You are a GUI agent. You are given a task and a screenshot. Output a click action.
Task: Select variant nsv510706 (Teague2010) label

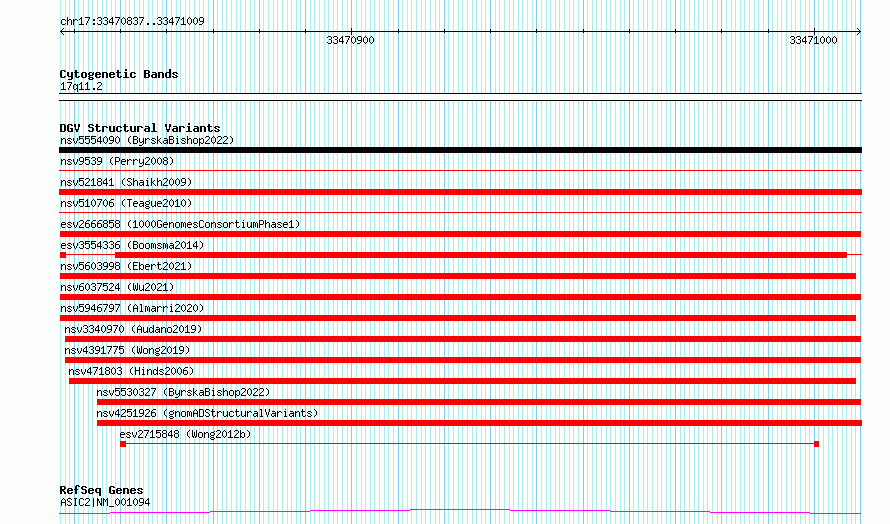click(126, 203)
